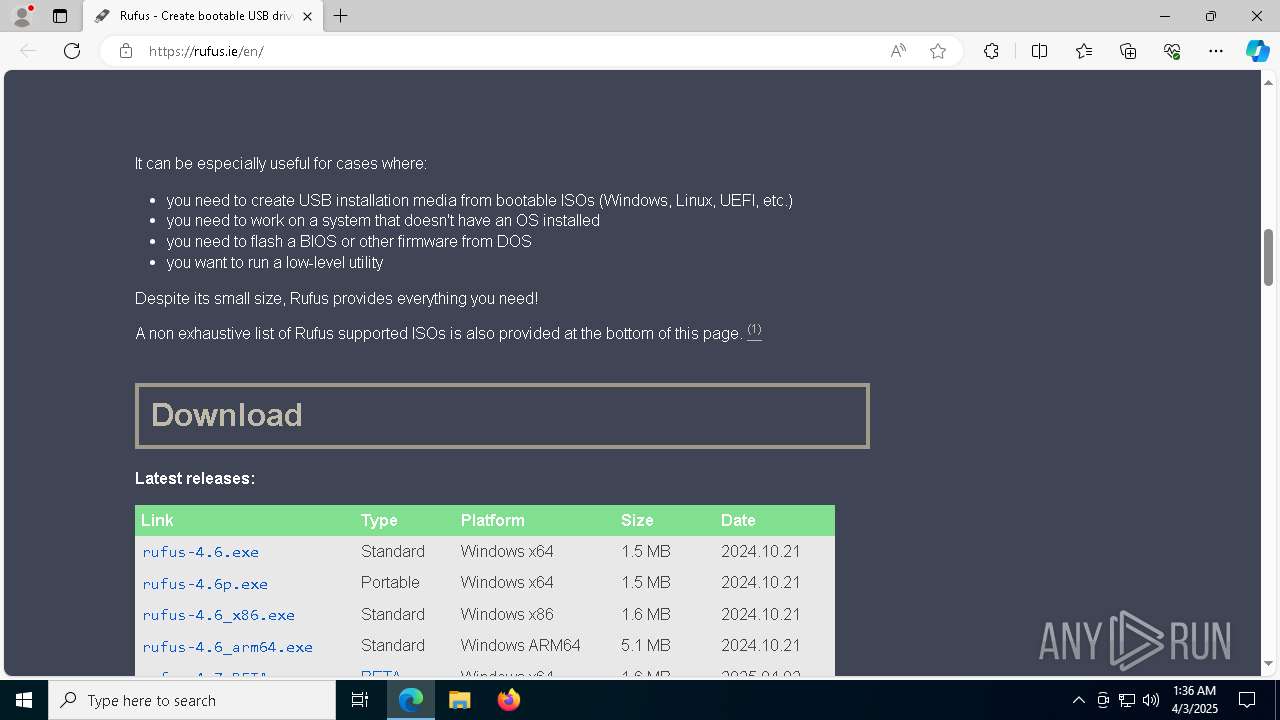Click the Platform column header
The image size is (1280, 720).
click(x=492, y=520)
